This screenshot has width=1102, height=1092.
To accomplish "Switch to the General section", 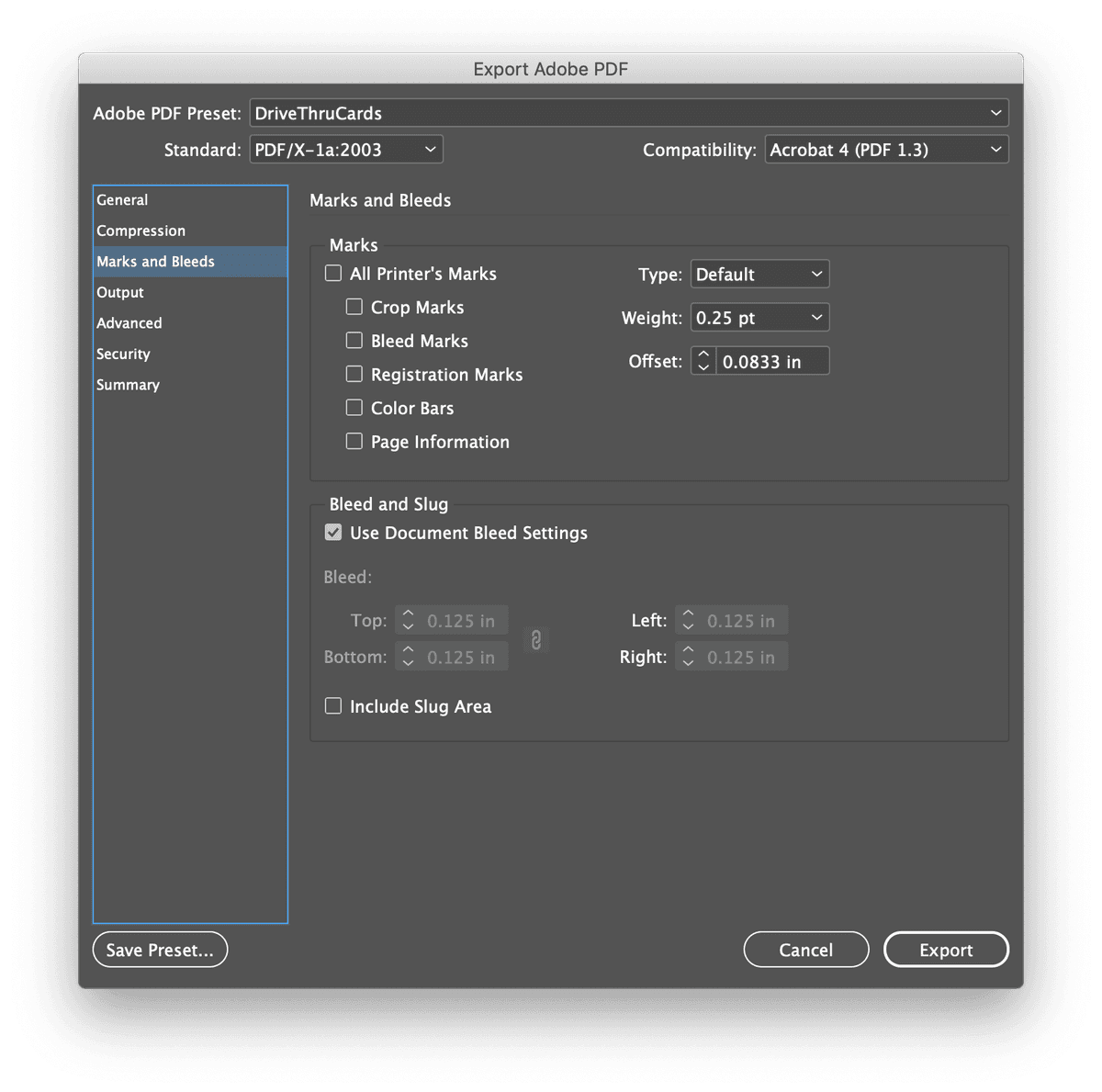I will [122, 200].
